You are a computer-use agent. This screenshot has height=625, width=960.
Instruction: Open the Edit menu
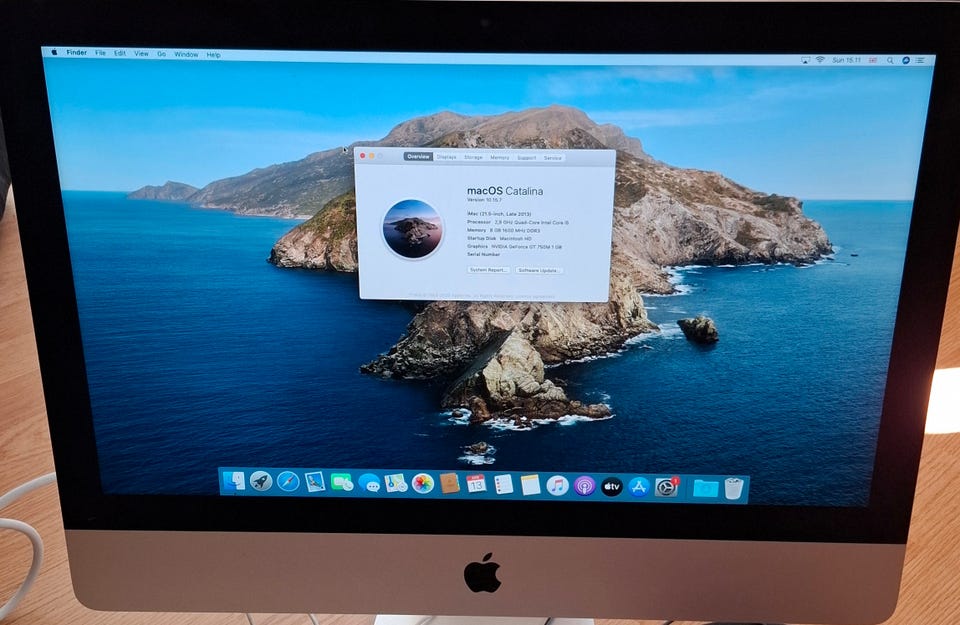pos(120,53)
